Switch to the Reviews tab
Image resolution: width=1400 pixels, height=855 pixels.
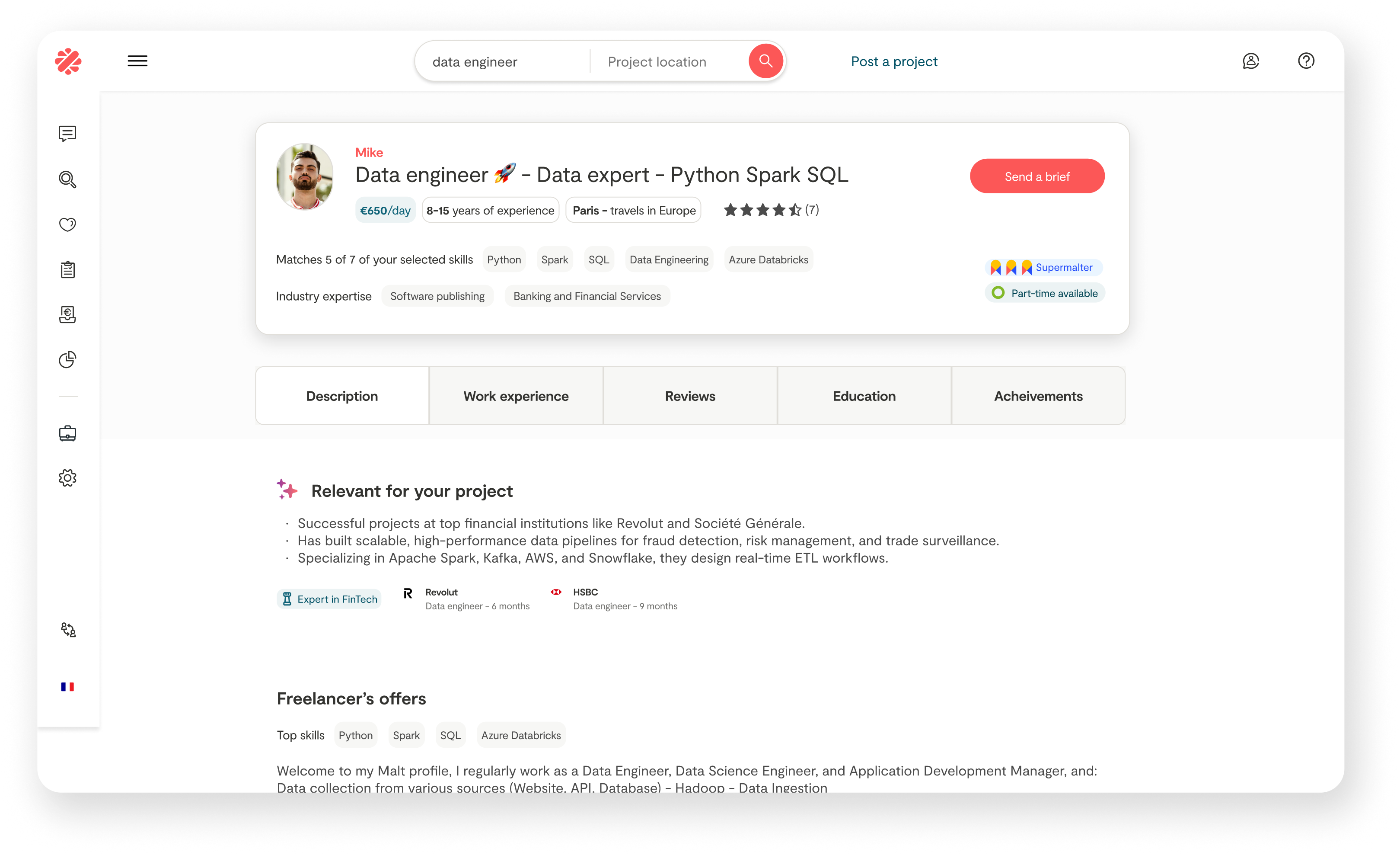690,396
